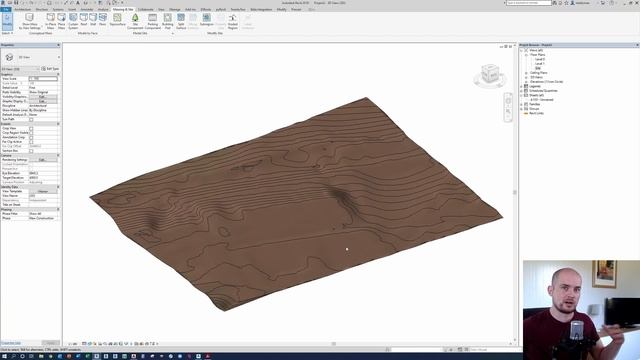Click Edit Type in Properties
640x360 pixels.
tap(50, 69)
